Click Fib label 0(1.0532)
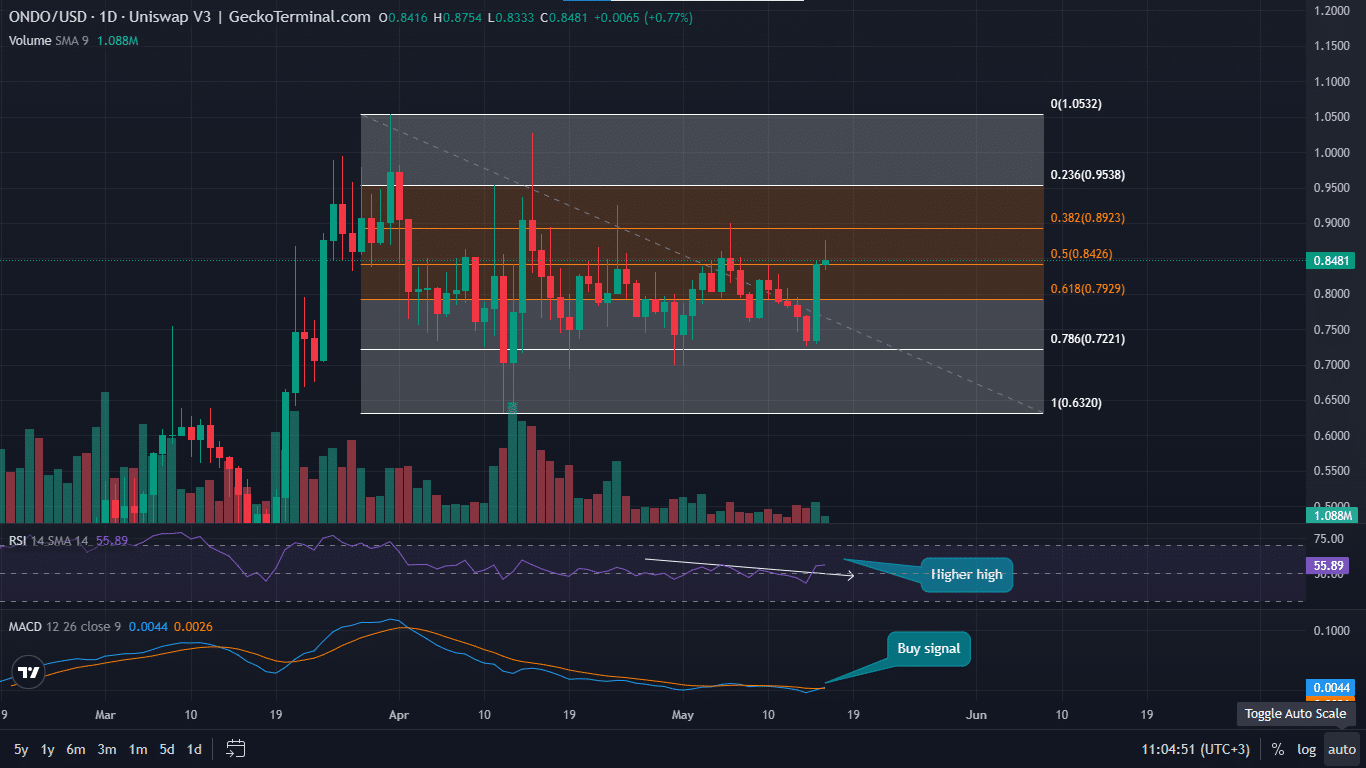This screenshot has height=768, width=1366. 1076,104
